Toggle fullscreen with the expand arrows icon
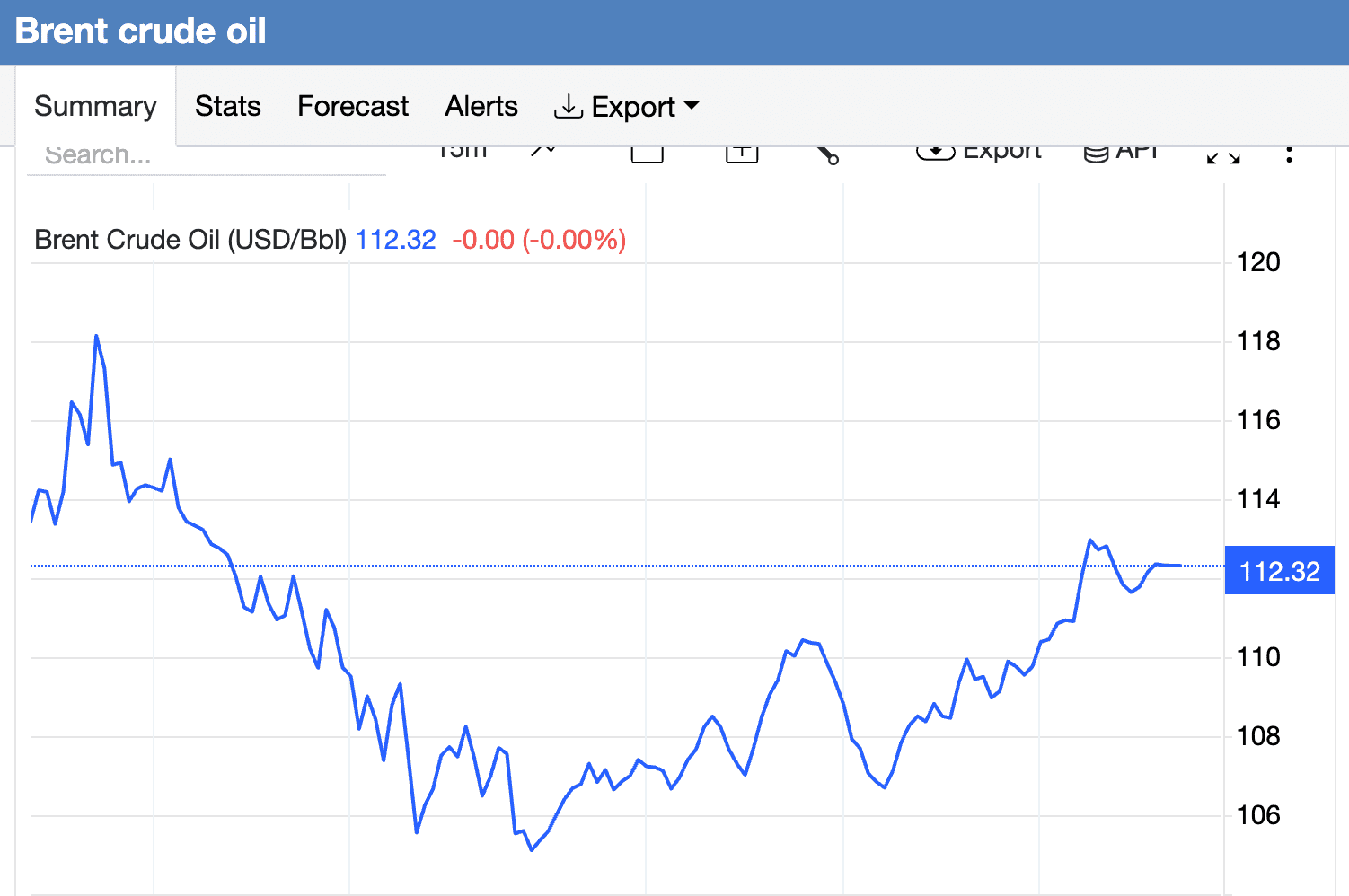This screenshot has width=1349, height=896. 1223,156
